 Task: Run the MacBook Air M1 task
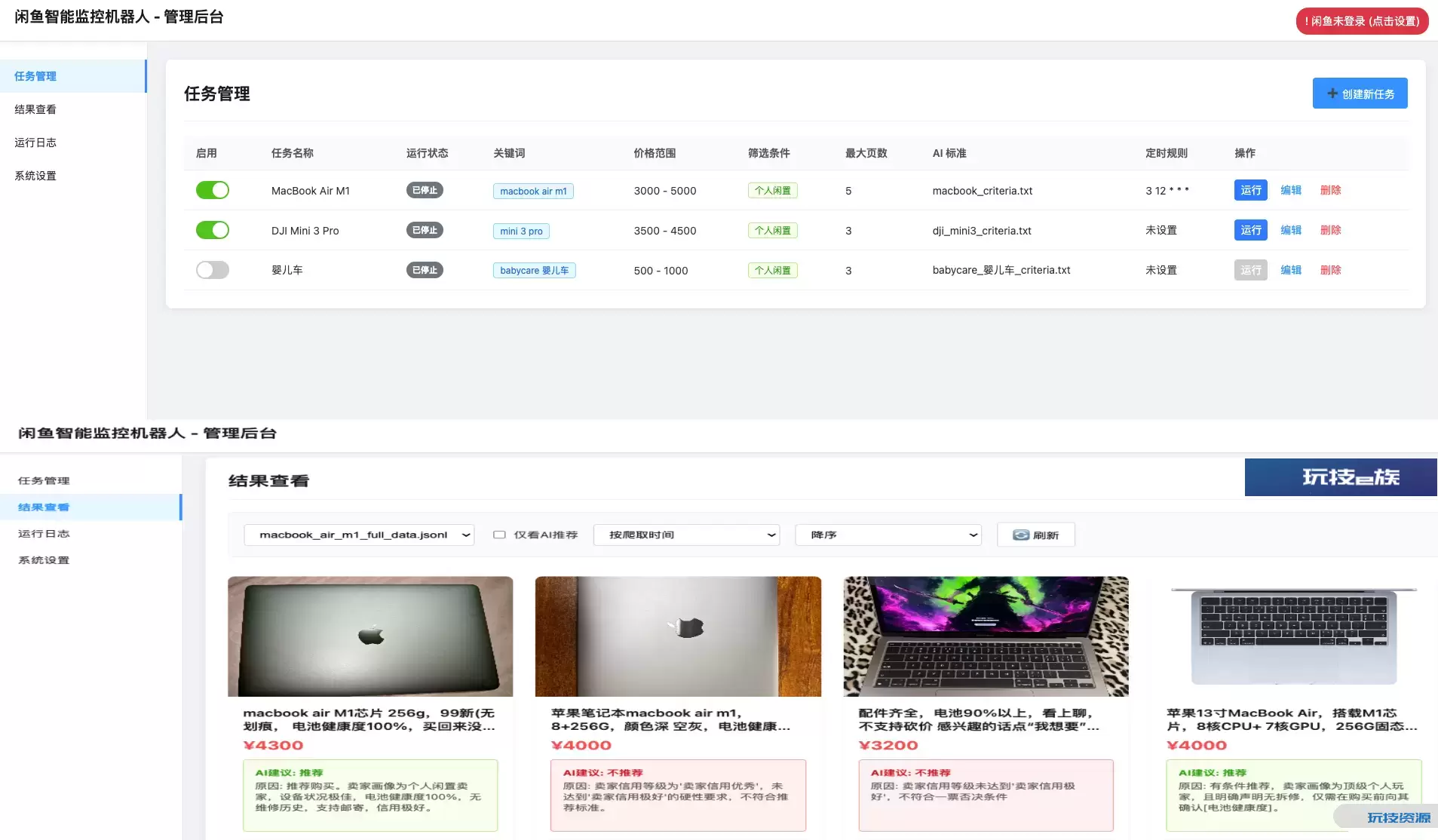coord(1251,190)
